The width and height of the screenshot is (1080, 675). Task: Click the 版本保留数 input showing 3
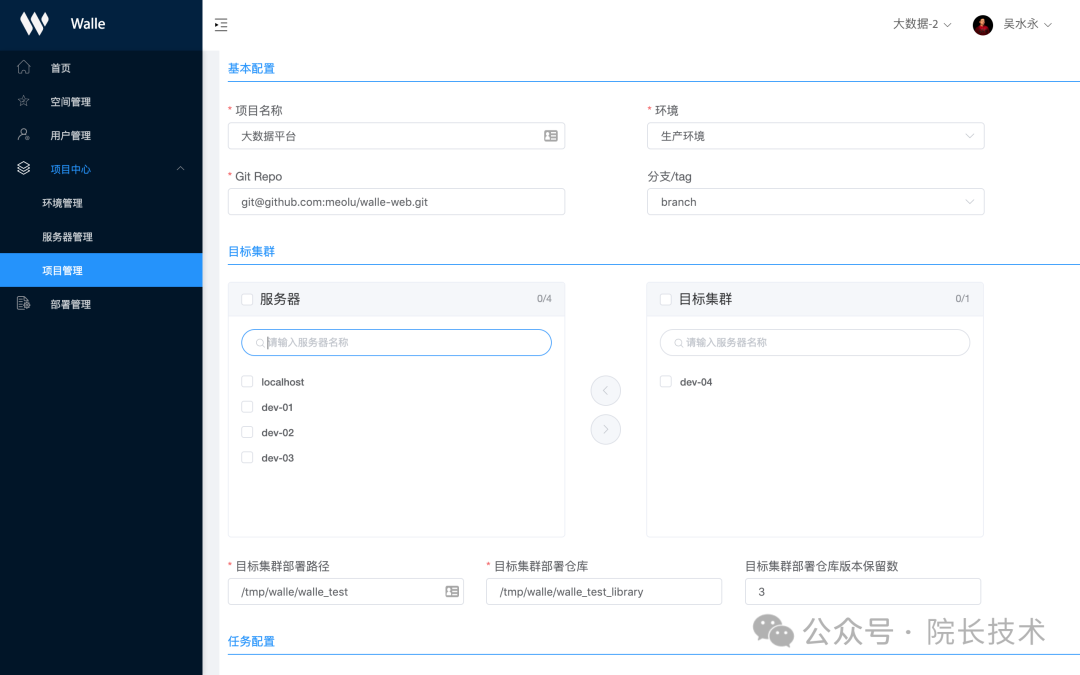point(862,592)
